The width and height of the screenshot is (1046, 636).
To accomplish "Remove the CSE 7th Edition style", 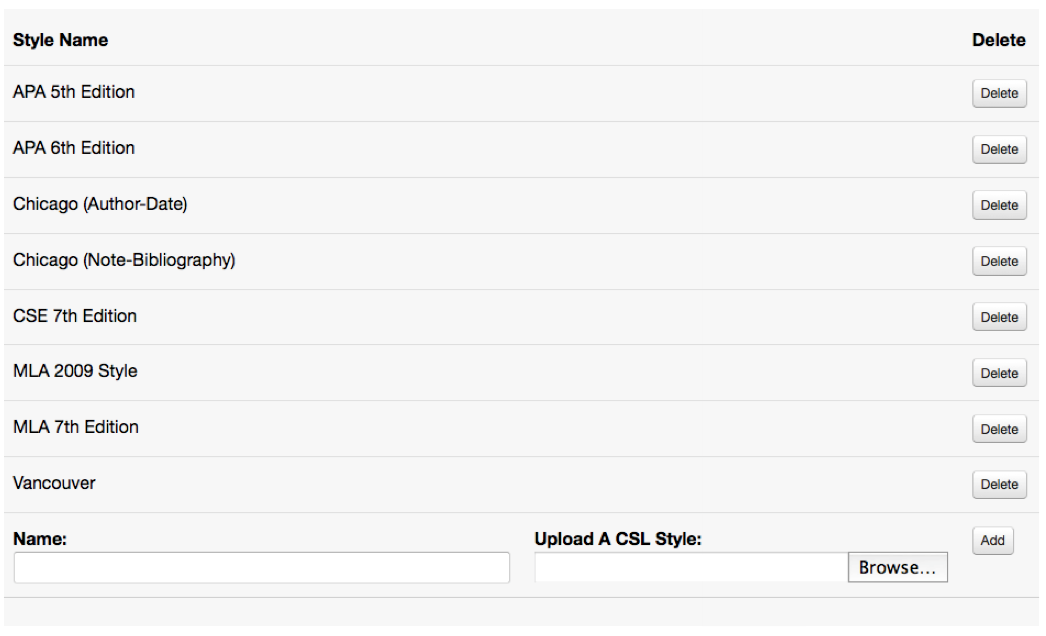I will [x=999, y=317].
